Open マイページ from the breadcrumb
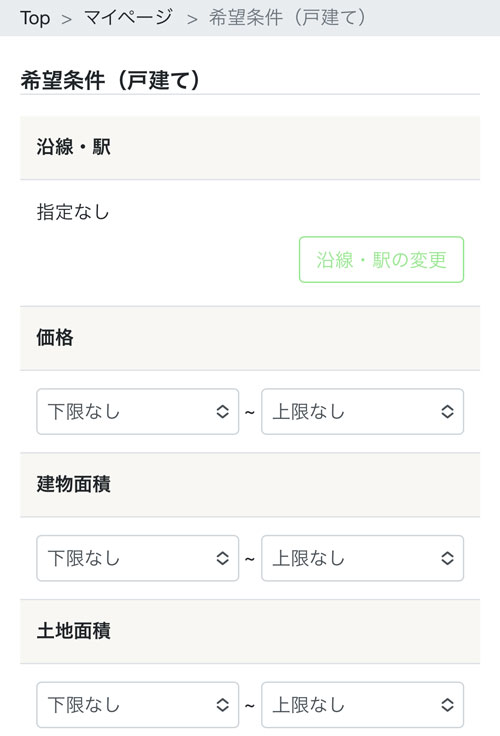Image resolution: width=500 pixels, height=736 pixels. pyautogui.click(x=129, y=18)
